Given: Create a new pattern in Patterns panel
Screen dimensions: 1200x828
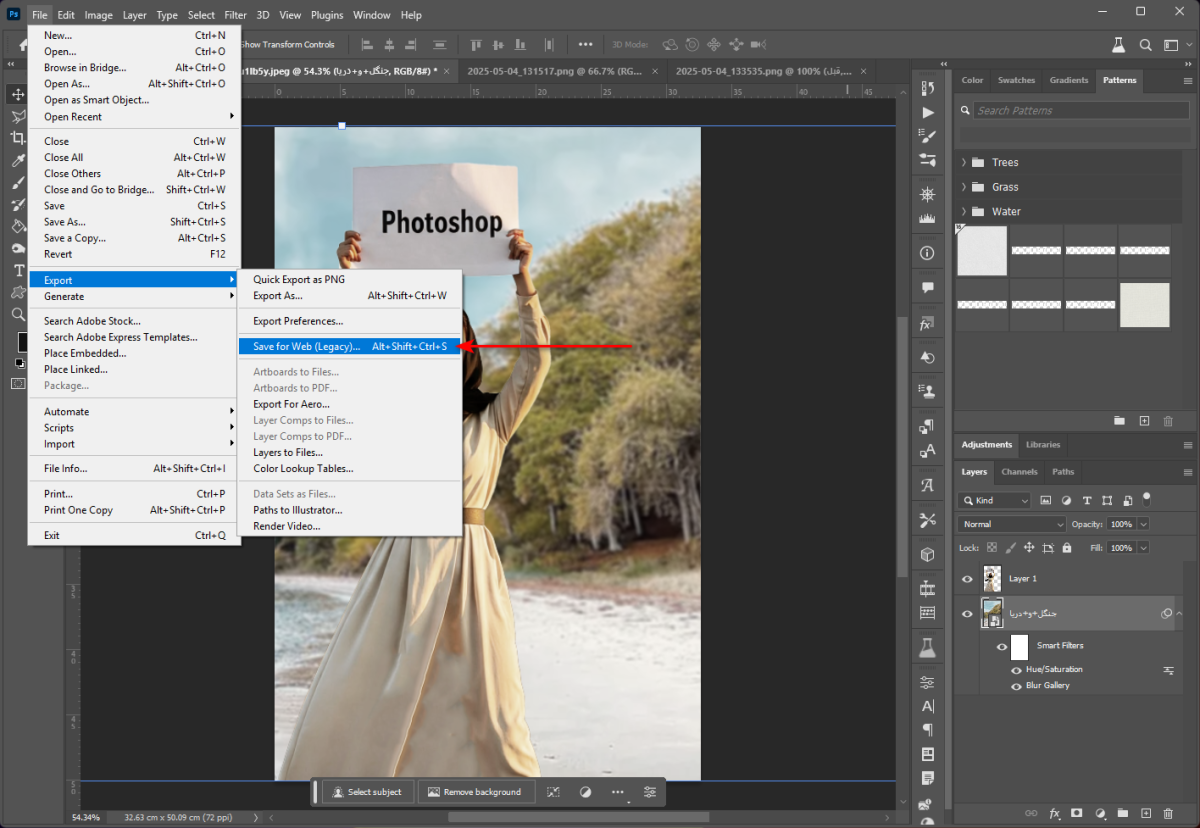Looking at the screenshot, I should (1144, 421).
